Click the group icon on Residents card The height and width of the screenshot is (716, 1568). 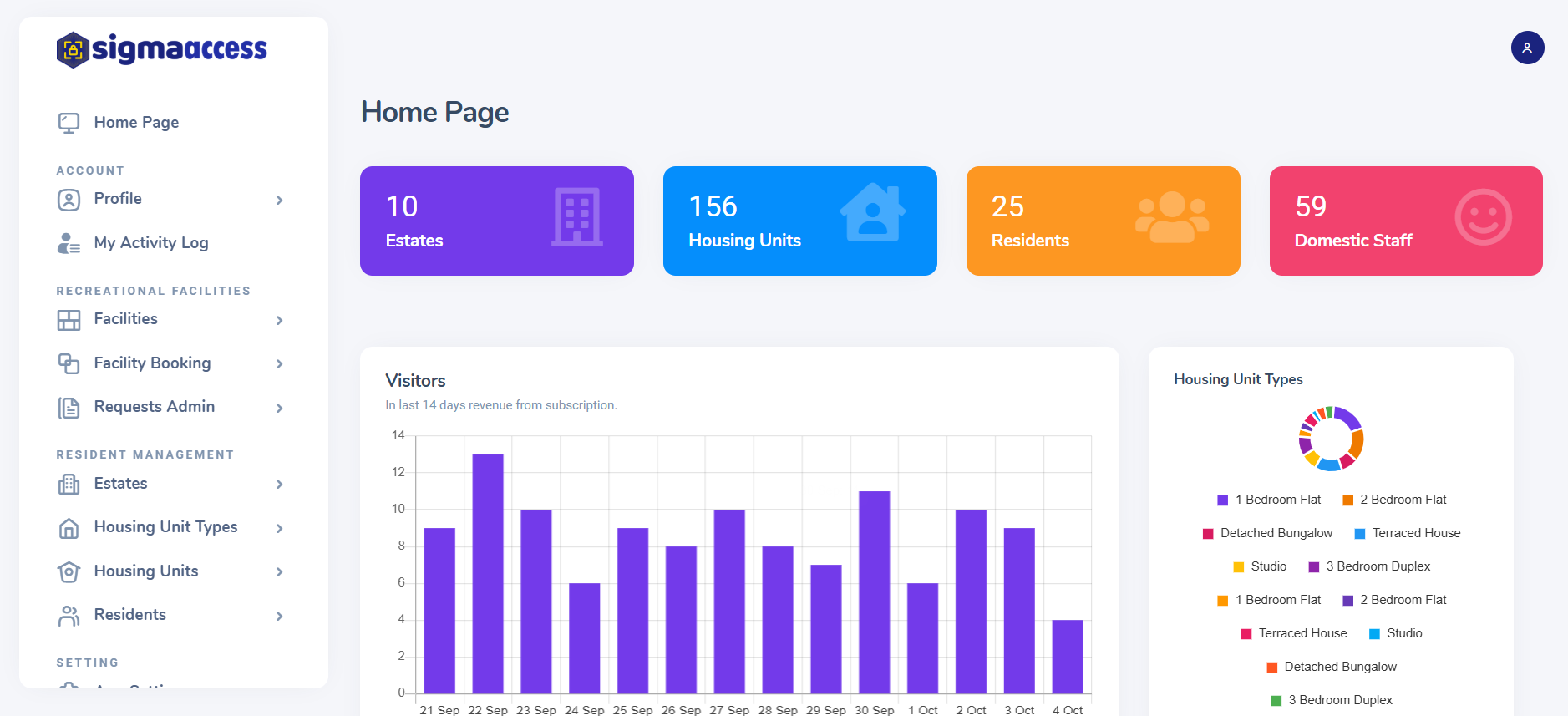(1172, 217)
